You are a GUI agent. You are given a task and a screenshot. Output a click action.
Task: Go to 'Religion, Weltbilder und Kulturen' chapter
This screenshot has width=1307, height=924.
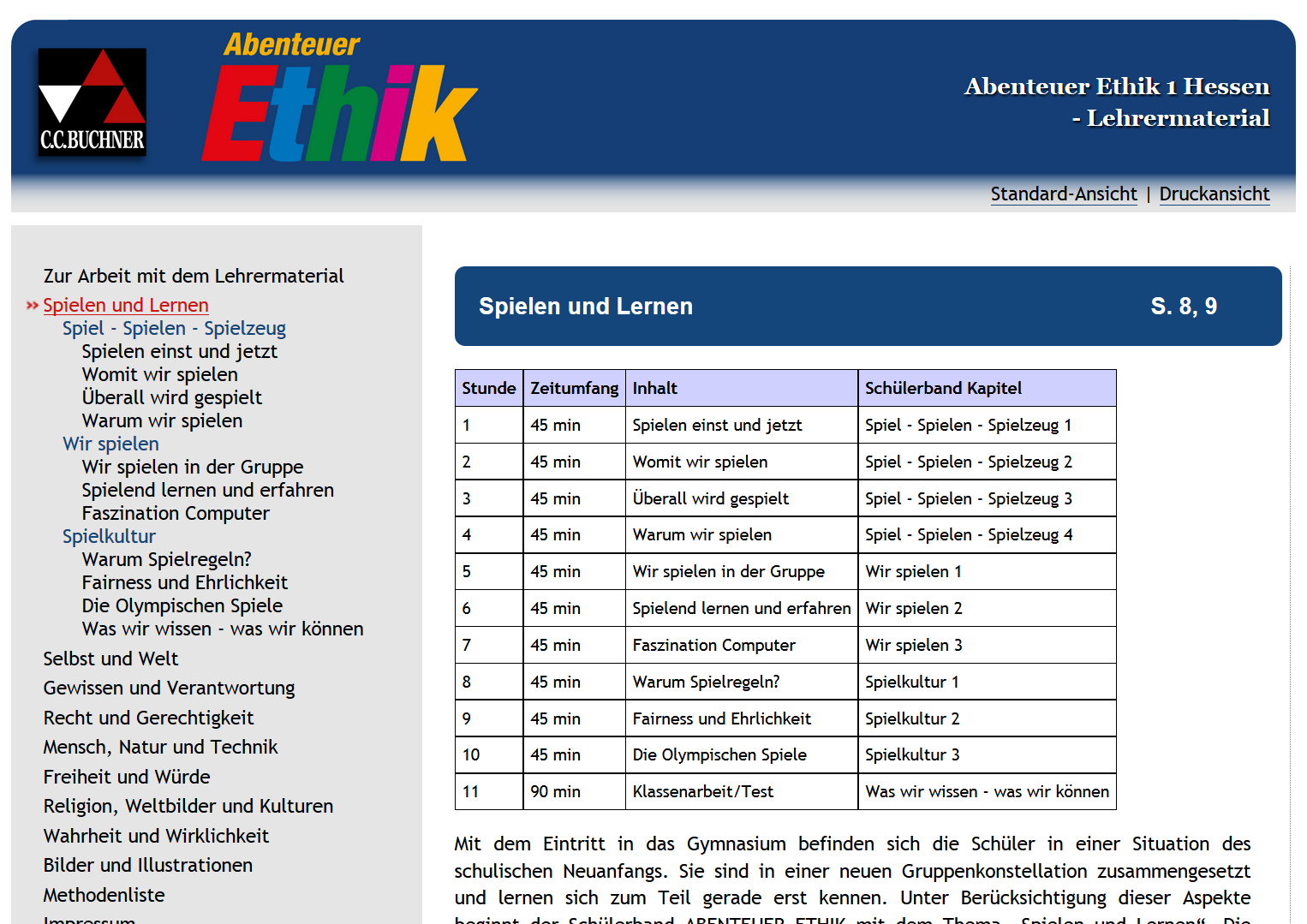point(188,806)
